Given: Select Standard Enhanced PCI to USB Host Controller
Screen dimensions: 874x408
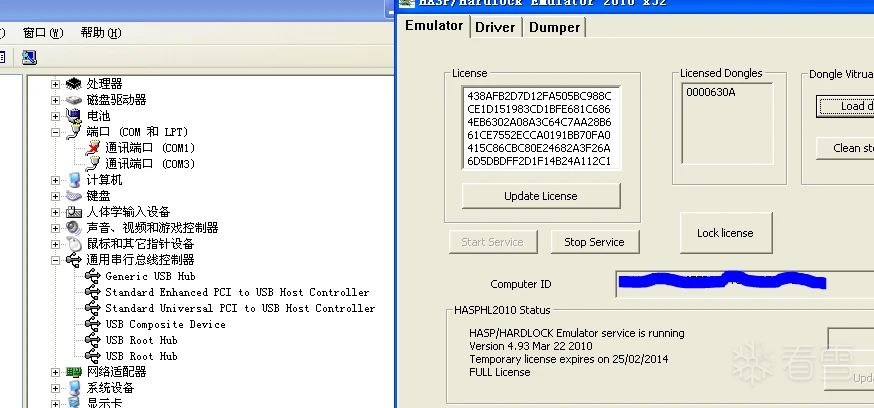Looking at the screenshot, I should pos(237,292).
